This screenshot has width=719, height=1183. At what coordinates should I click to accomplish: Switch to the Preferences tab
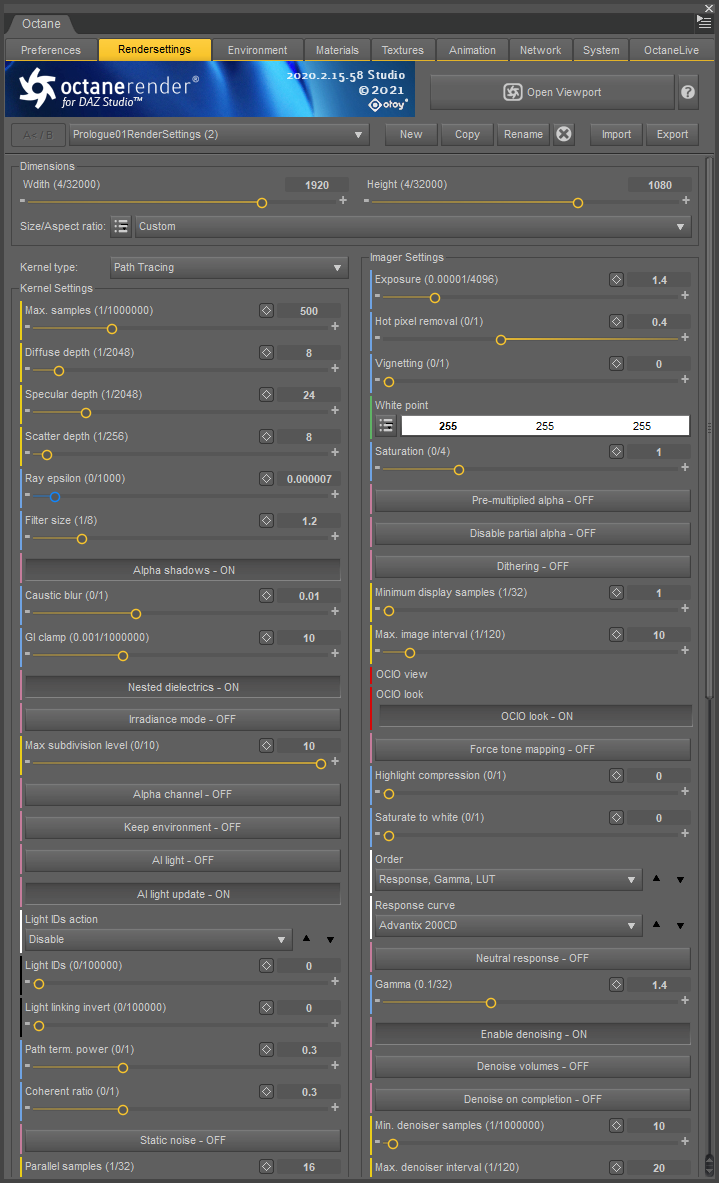[x=51, y=50]
